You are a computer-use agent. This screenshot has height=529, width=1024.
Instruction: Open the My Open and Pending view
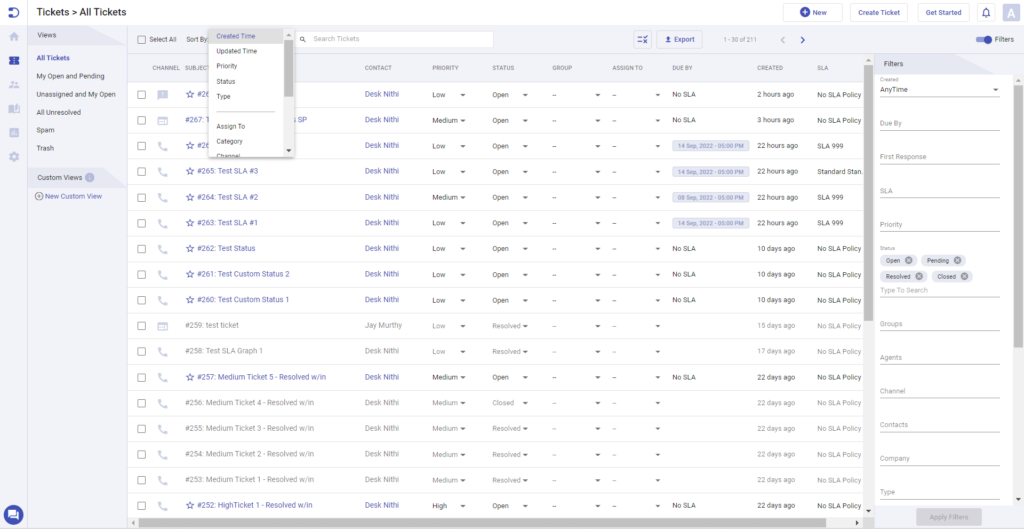click(x=71, y=76)
